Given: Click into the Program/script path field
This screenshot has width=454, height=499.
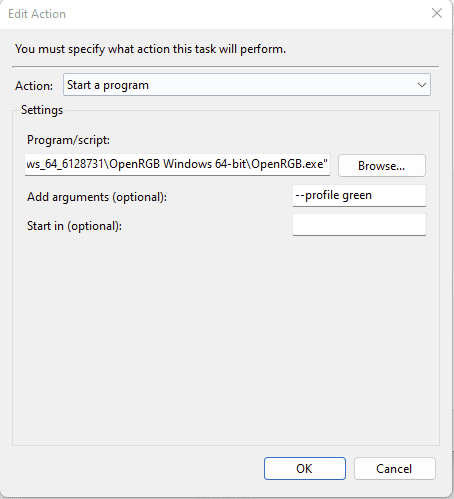Looking at the screenshot, I should (x=177, y=164).
